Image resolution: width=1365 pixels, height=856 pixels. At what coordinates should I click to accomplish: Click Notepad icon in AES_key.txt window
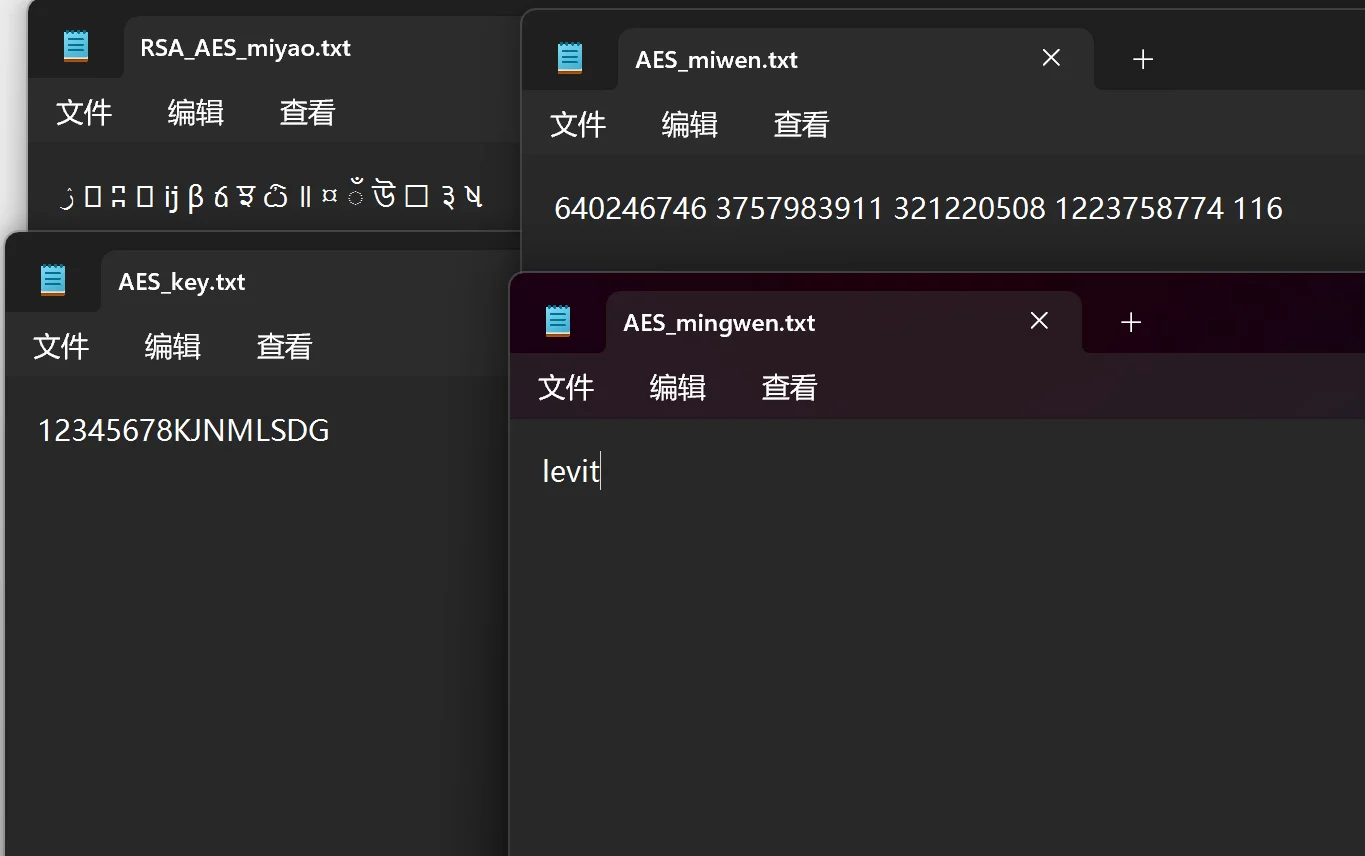click(x=53, y=281)
